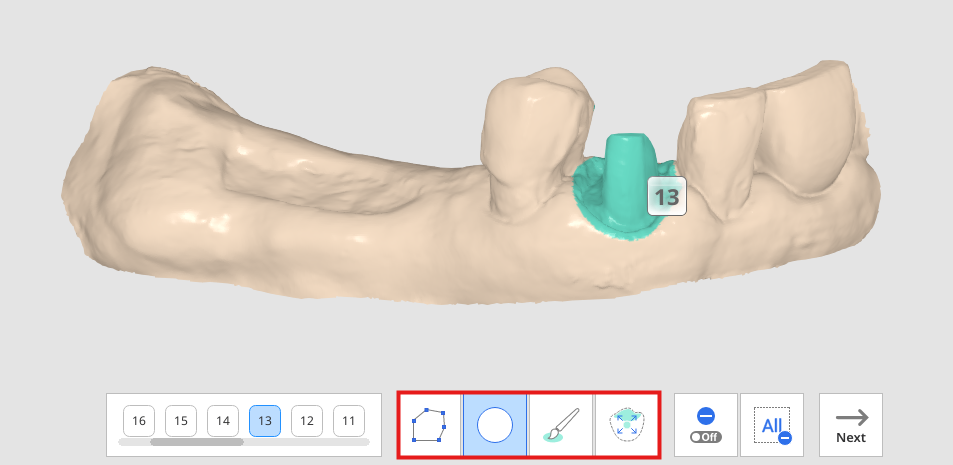Switch to tooth number 14
This screenshot has height=465, width=953.
tap(222, 421)
